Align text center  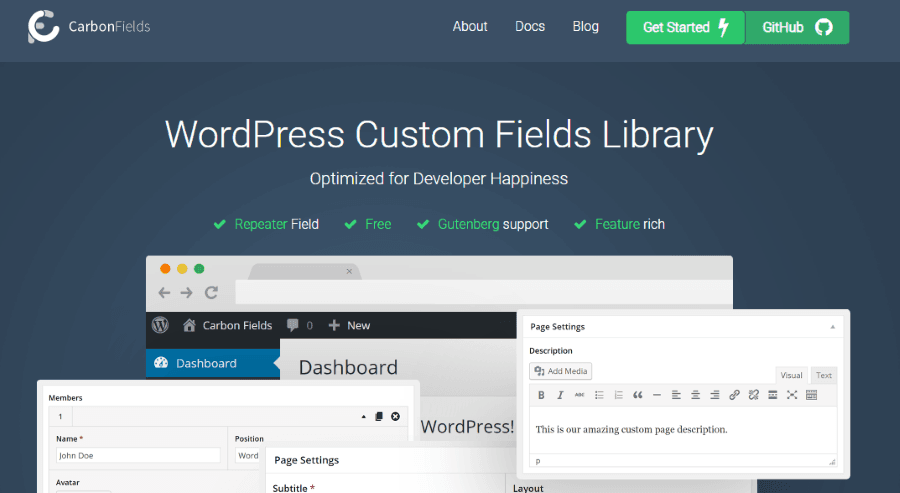click(x=696, y=395)
